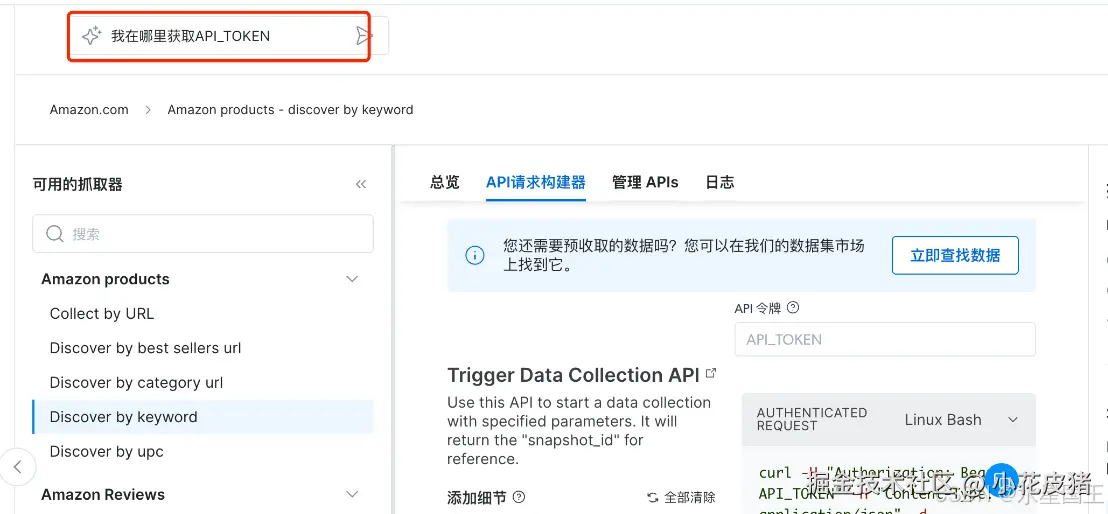Click 全部清除 to clear all details
The width and height of the screenshot is (1108, 514).
tap(681, 497)
